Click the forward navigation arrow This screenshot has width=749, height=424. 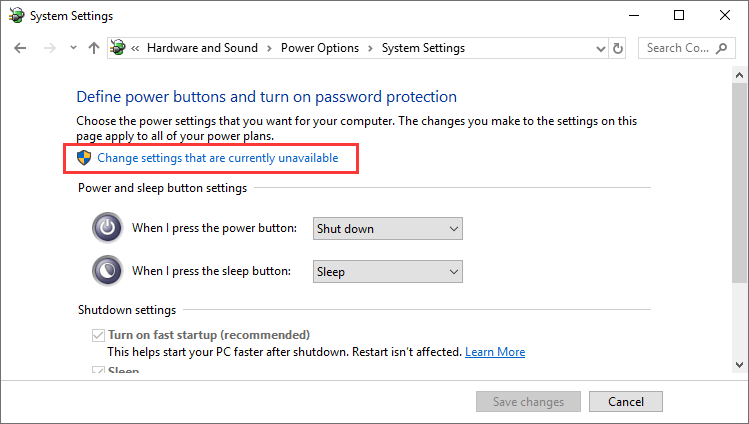[50, 48]
